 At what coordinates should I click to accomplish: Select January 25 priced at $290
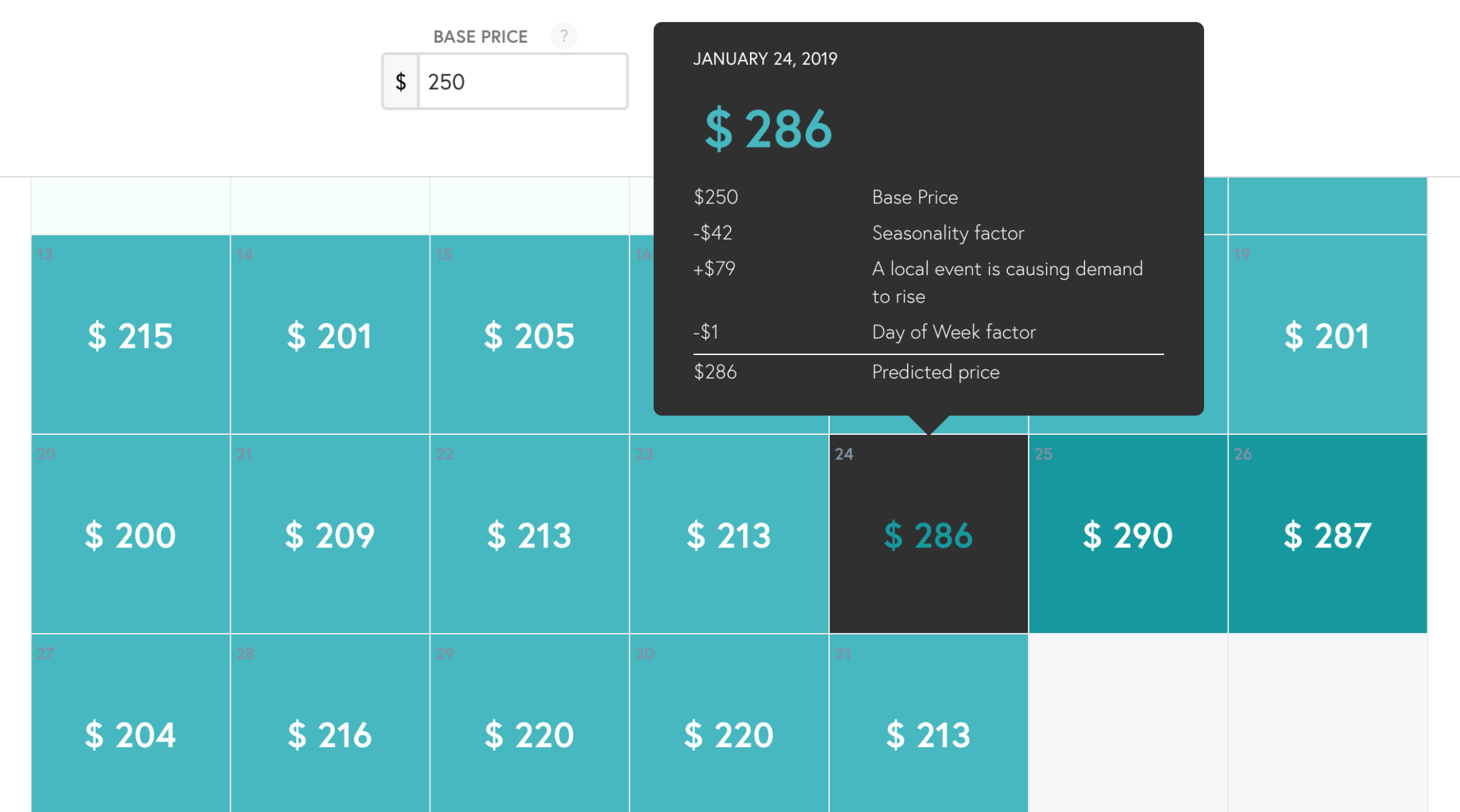coord(1126,535)
